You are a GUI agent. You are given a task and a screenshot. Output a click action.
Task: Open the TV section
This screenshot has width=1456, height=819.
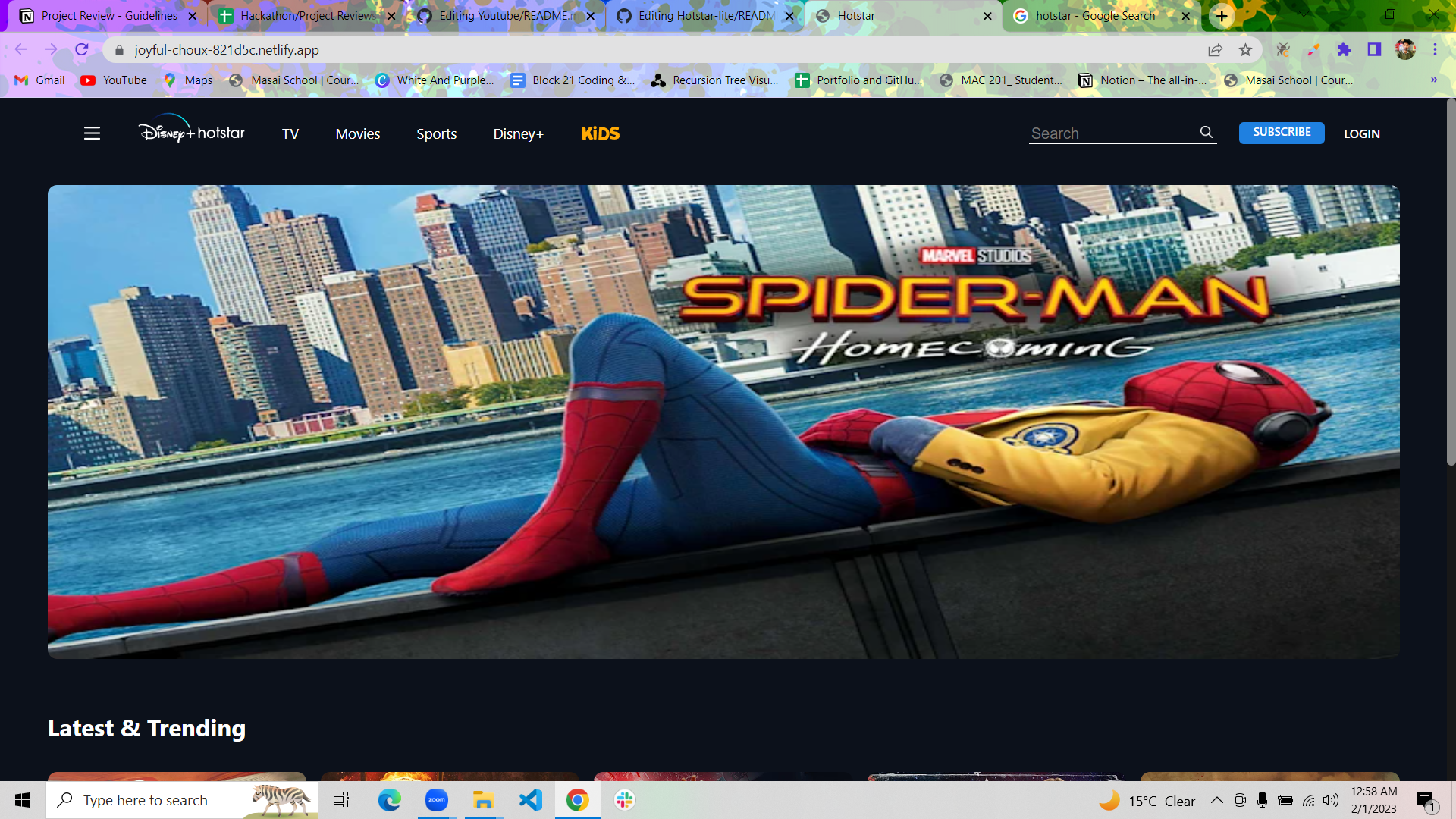coord(290,133)
